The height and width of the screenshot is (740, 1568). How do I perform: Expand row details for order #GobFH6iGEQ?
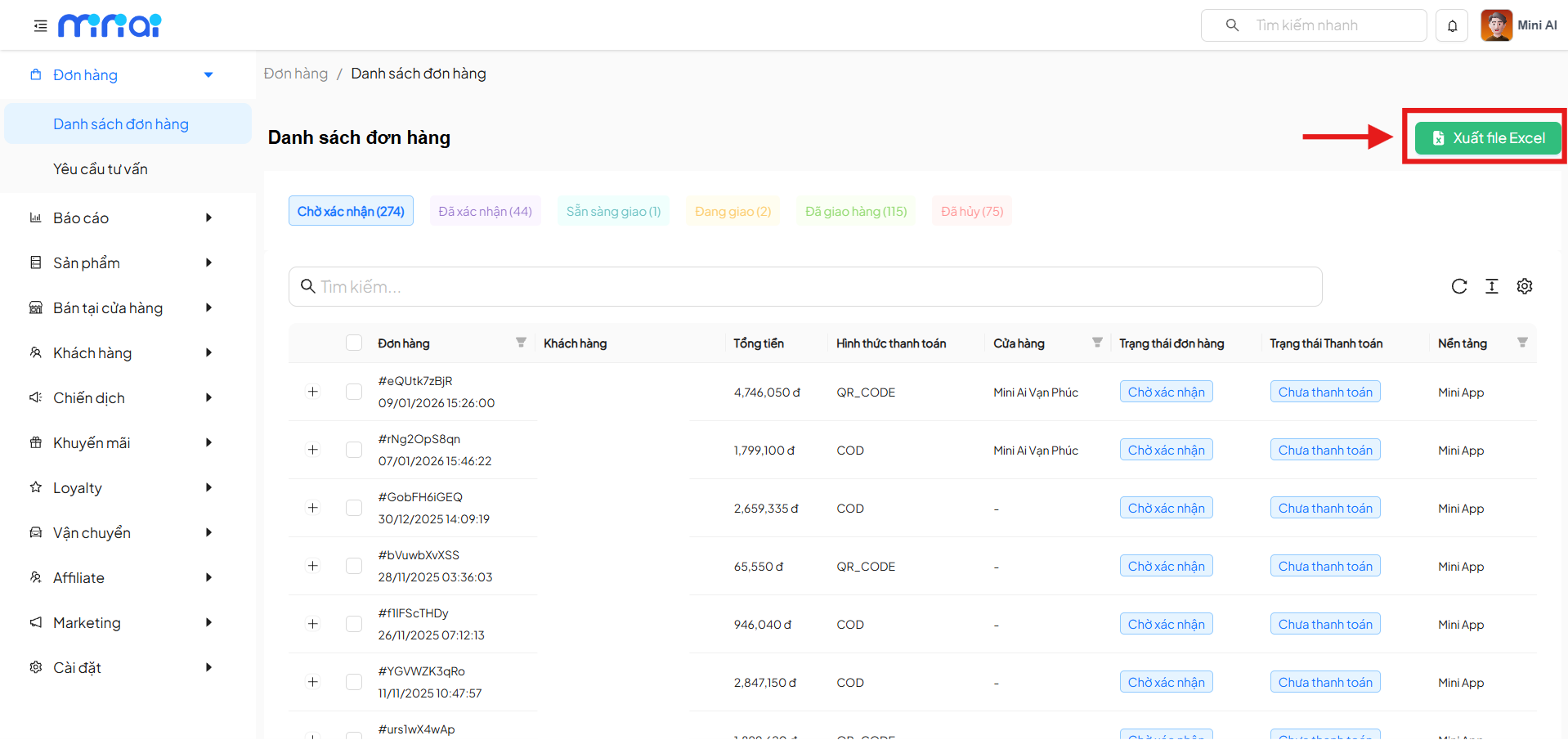312,508
